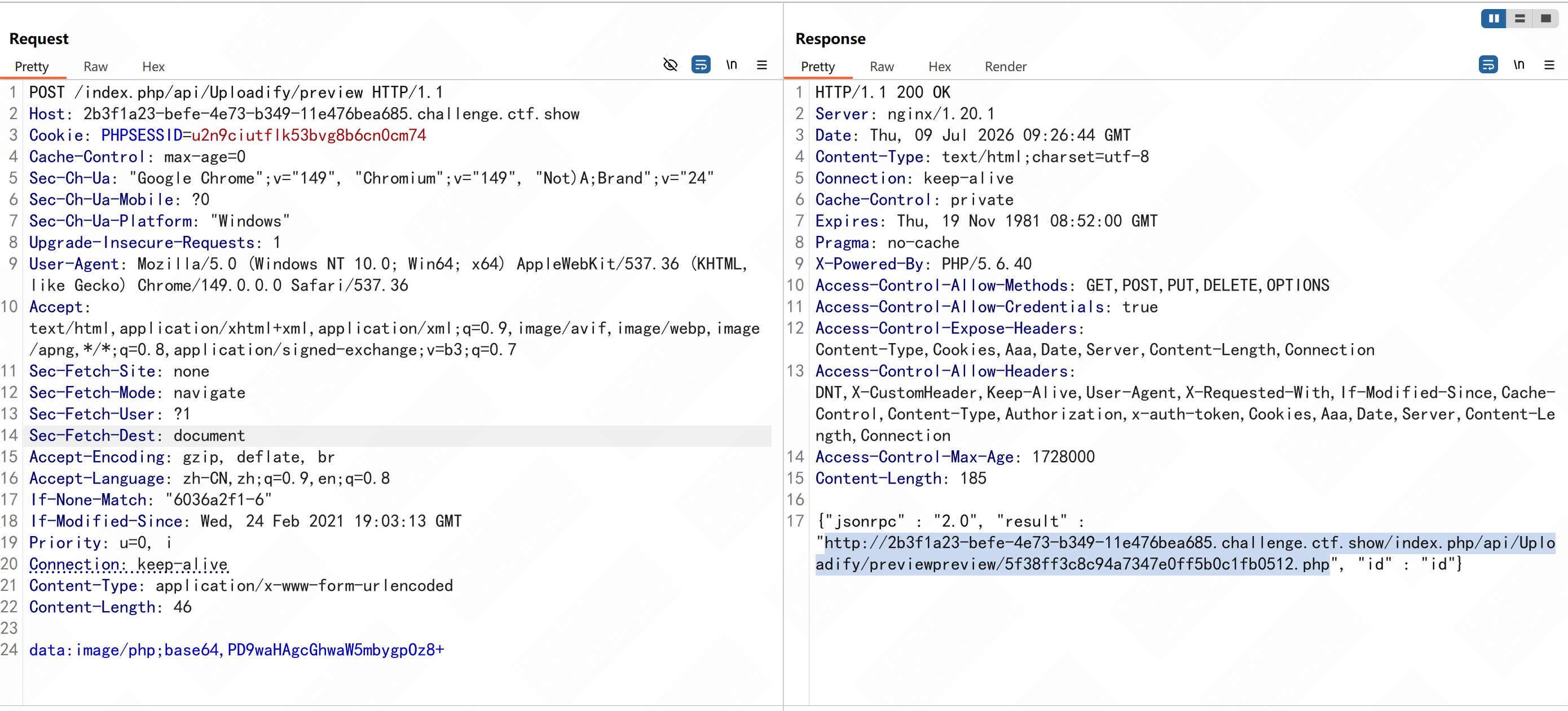Image resolution: width=1568 pixels, height=711 pixels.
Task: Click the Sec-Ch-Ua-Platform "Windows" line
Action: pos(160,221)
